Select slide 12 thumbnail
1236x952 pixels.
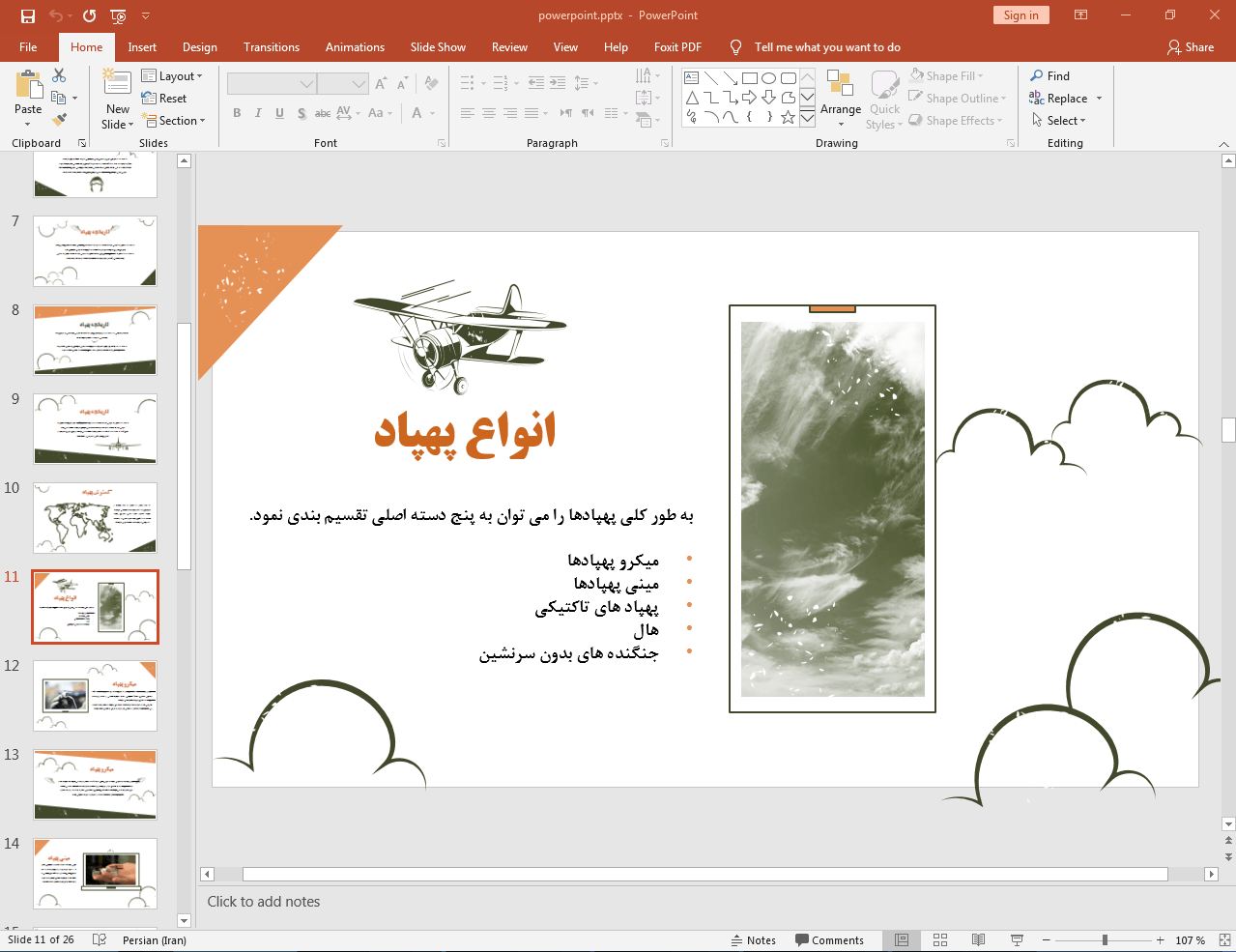(x=95, y=696)
